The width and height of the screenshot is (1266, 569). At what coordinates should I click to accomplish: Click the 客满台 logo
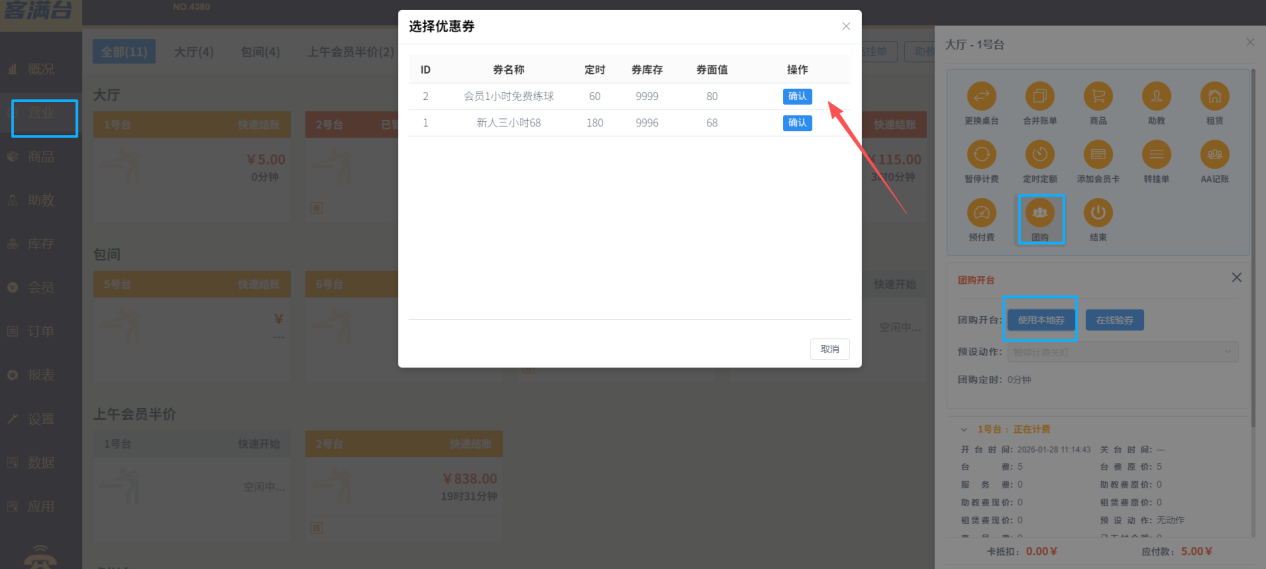tap(40, 13)
